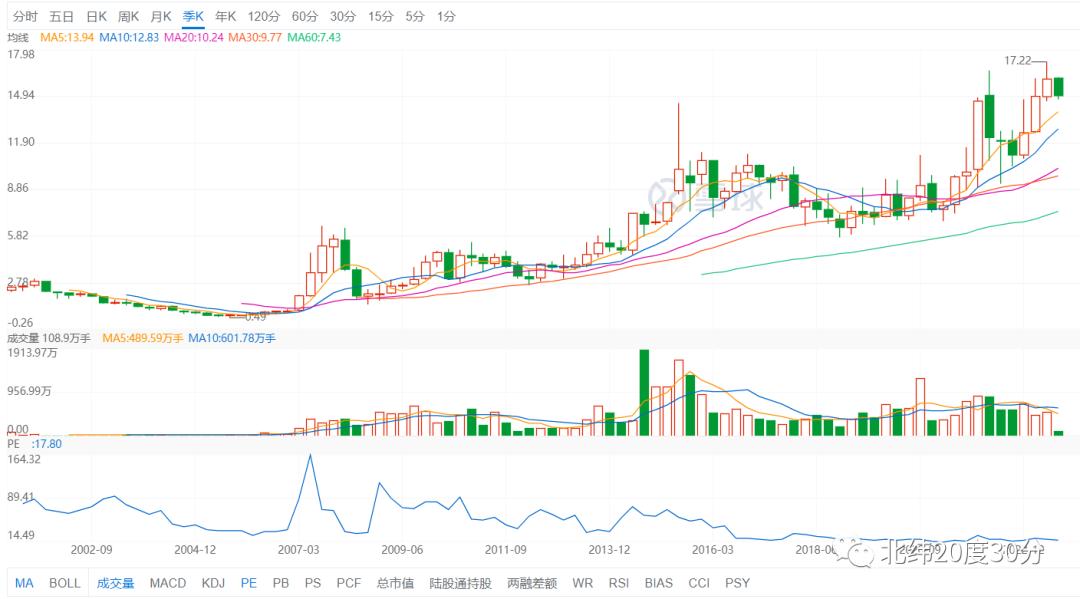This screenshot has height=599, width=1080.
Task: Click the 均线 moving average label
Action: click(18, 37)
